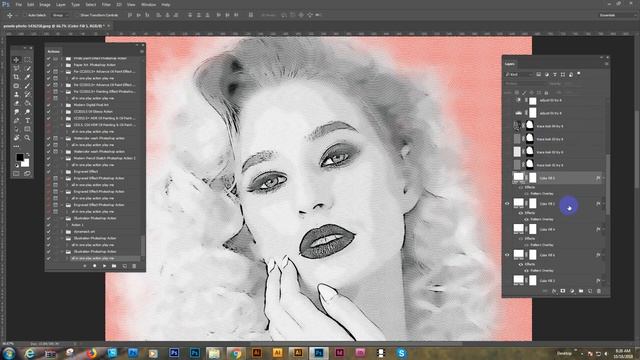Select the Eyedropper tool
This screenshot has width=640, height=360.
click(x=27, y=77)
